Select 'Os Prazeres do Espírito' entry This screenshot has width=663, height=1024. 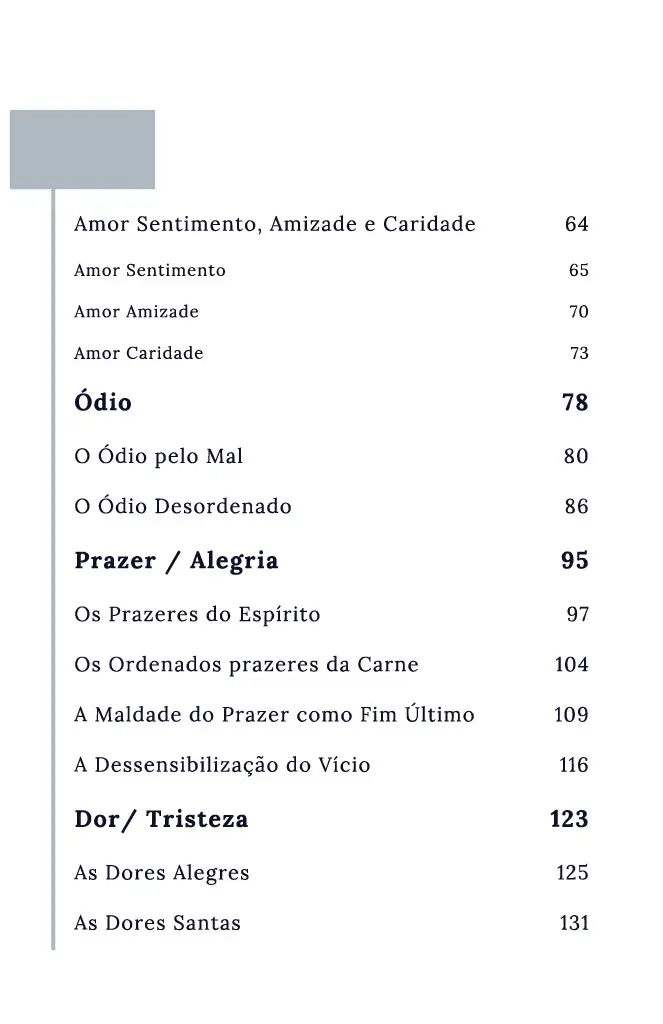tap(197, 615)
